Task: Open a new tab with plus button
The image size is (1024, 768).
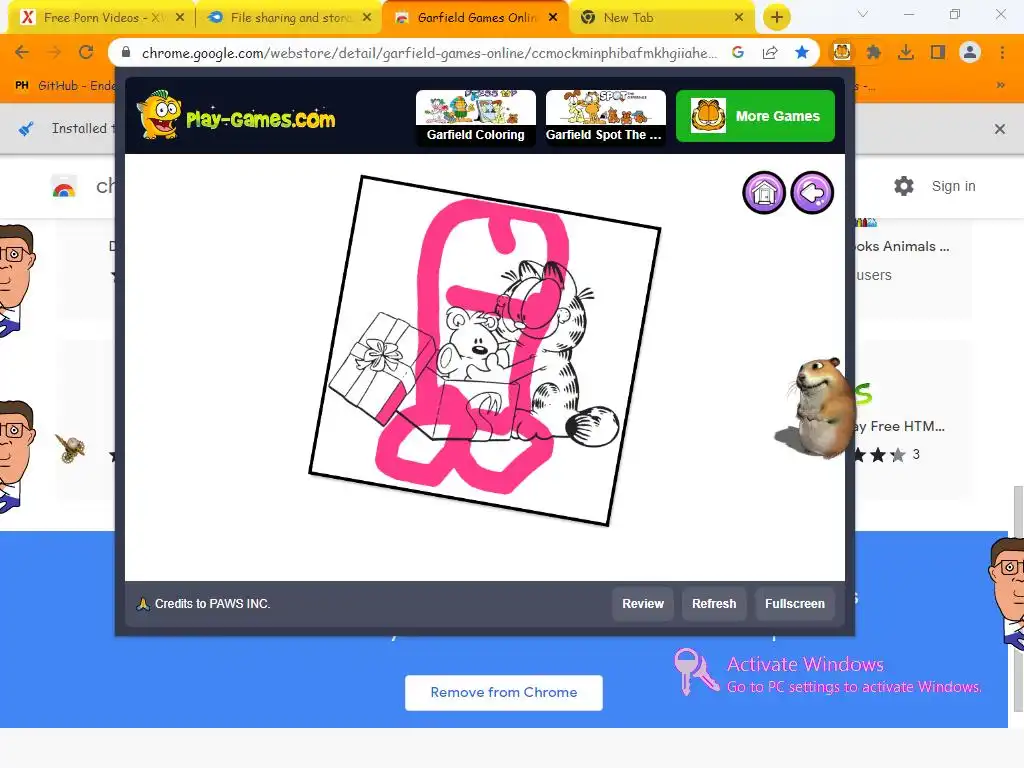Action: pos(776,18)
